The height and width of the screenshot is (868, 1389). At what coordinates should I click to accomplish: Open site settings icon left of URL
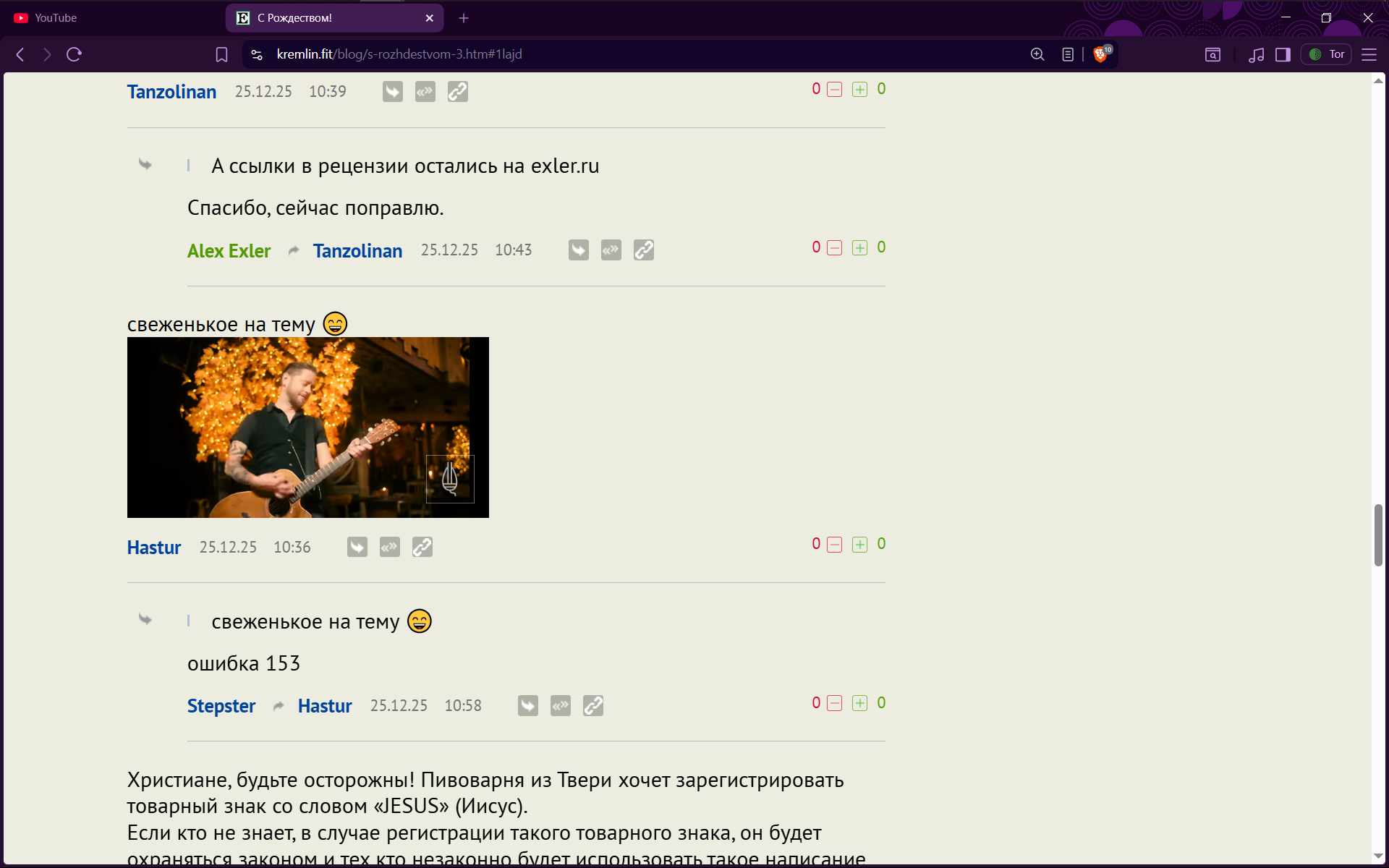coord(257,55)
